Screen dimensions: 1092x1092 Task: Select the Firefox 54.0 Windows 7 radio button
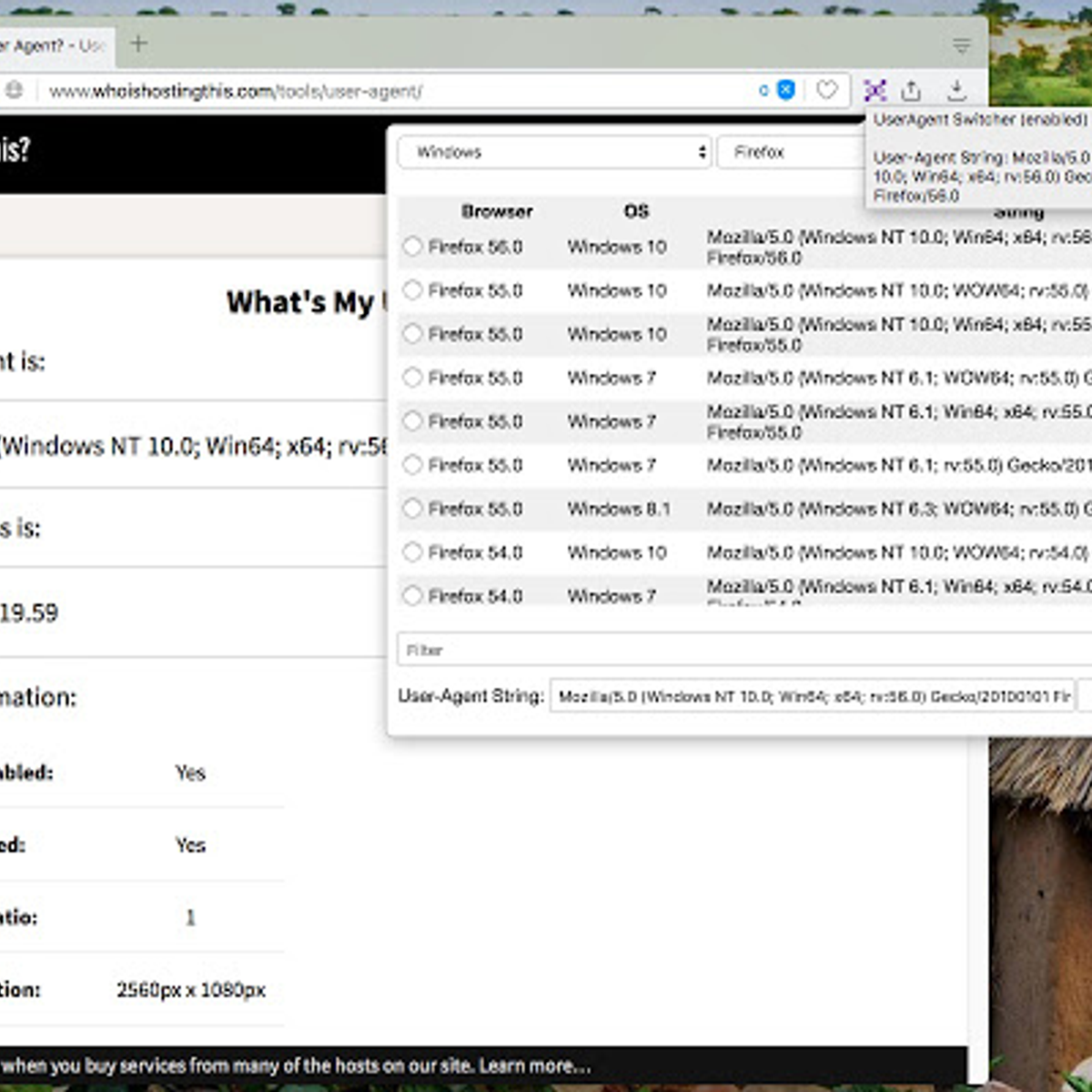pos(413,595)
